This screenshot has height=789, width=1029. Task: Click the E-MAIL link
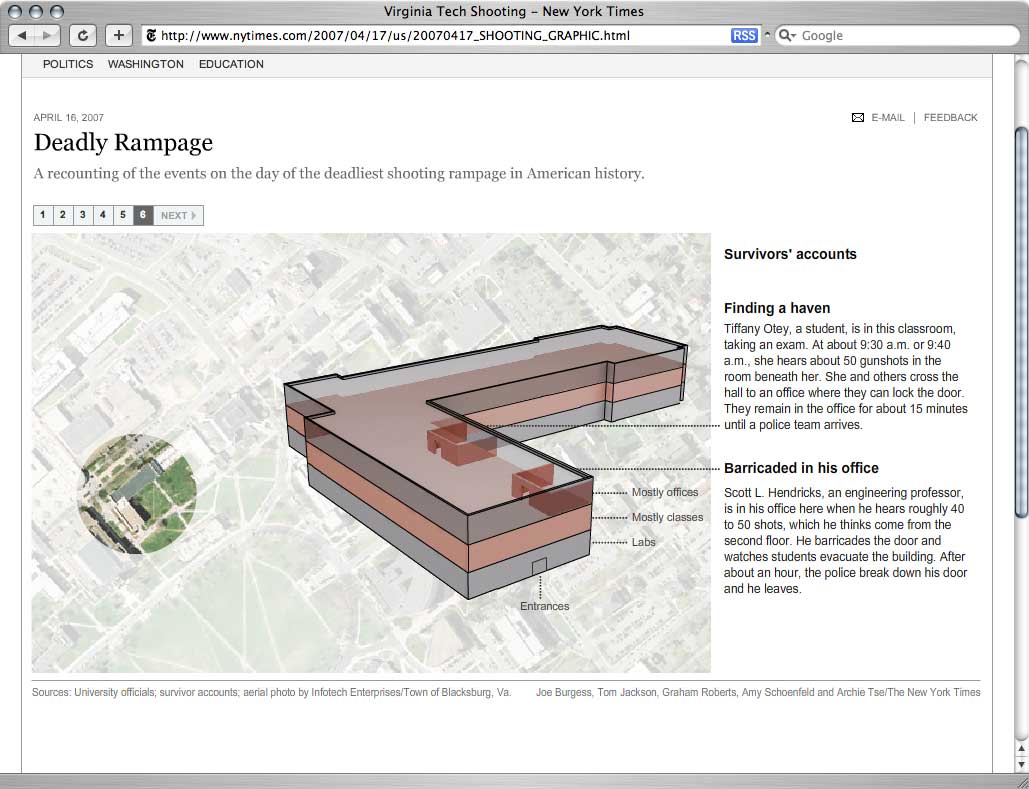click(x=888, y=117)
